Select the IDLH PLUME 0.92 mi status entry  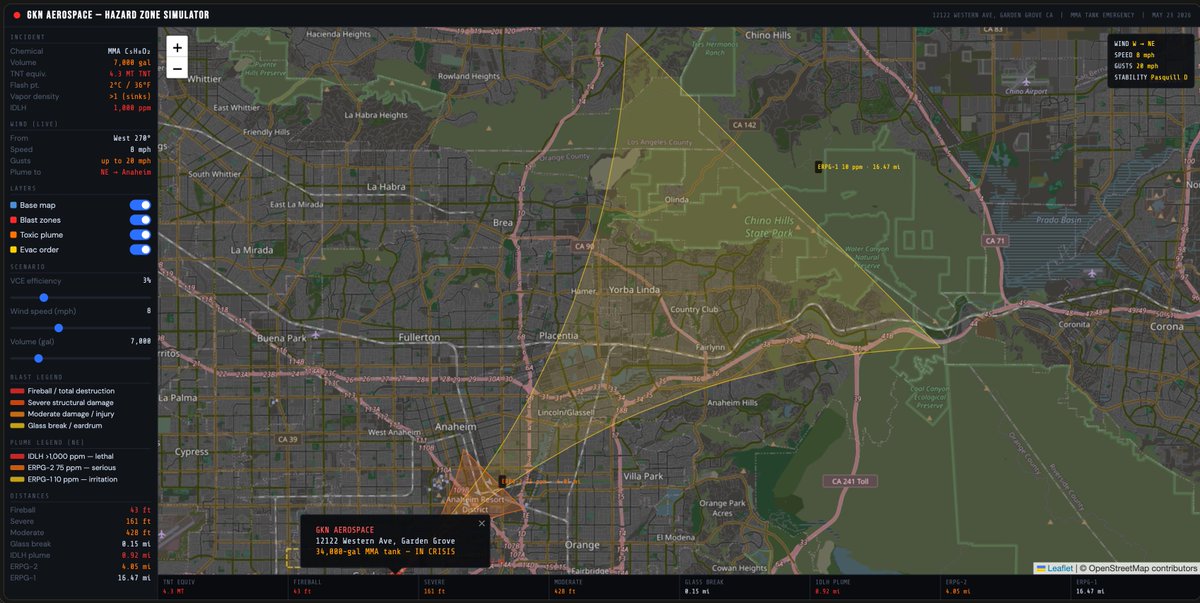click(x=874, y=587)
